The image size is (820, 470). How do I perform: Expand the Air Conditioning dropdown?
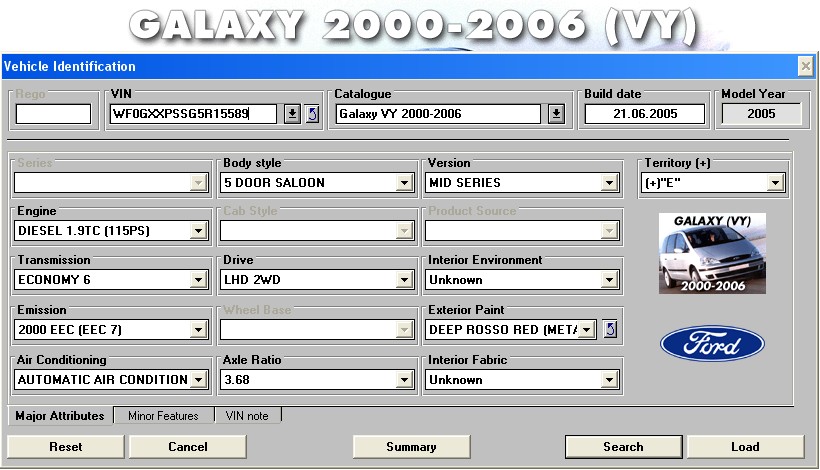pyautogui.click(x=199, y=380)
